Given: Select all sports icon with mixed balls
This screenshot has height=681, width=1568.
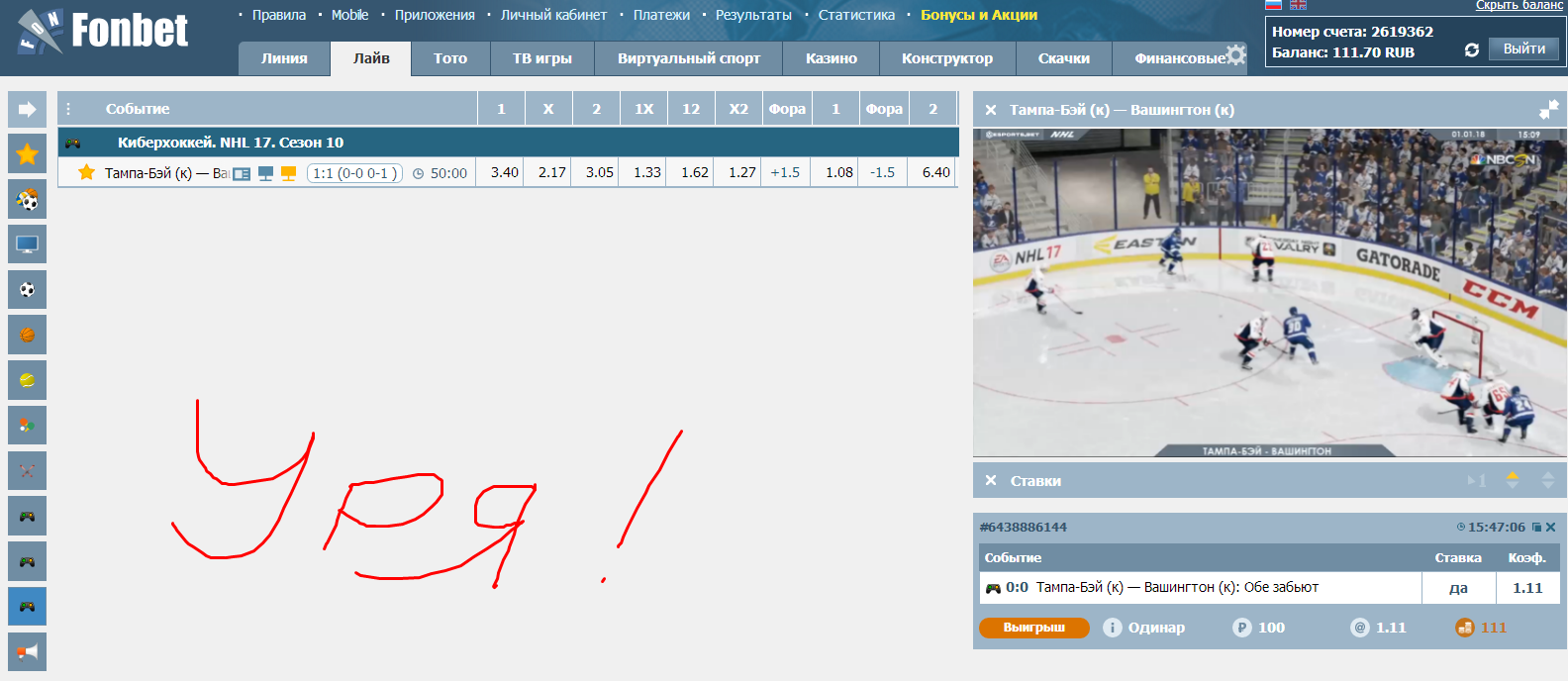Looking at the screenshot, I should pos(28,199).
